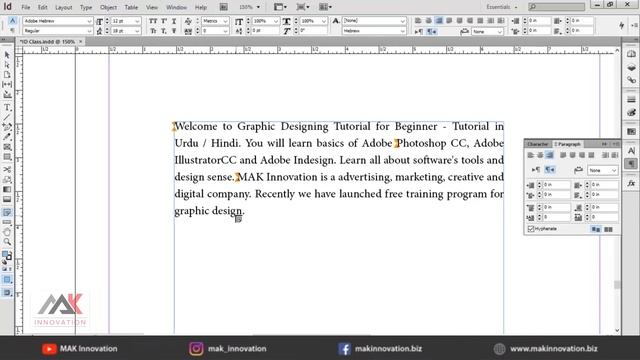
Task: Switch to paragraph formatting controls mode
Action: [12, 31]
